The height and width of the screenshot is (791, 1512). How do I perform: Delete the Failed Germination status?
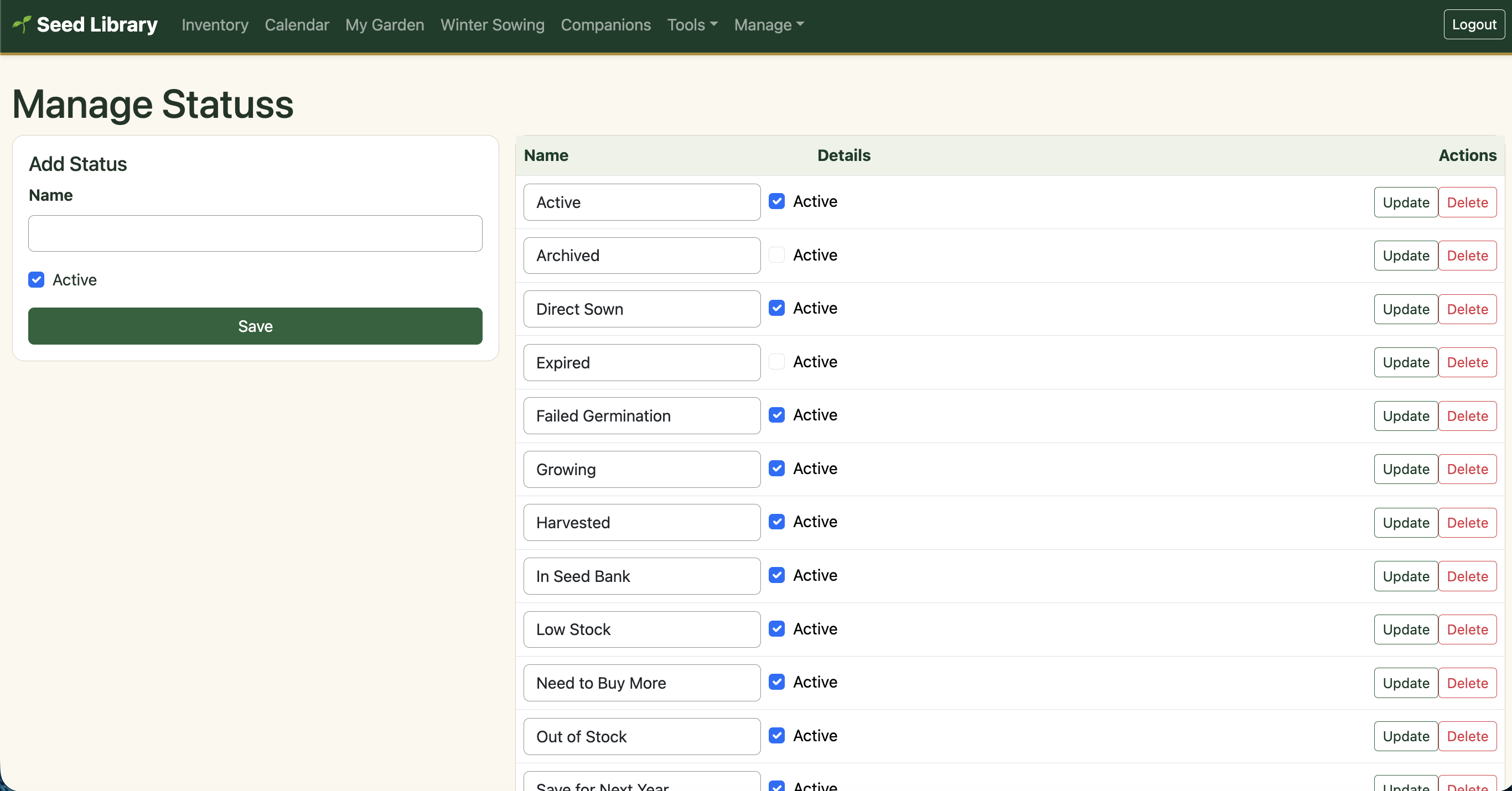(1467, 416)
